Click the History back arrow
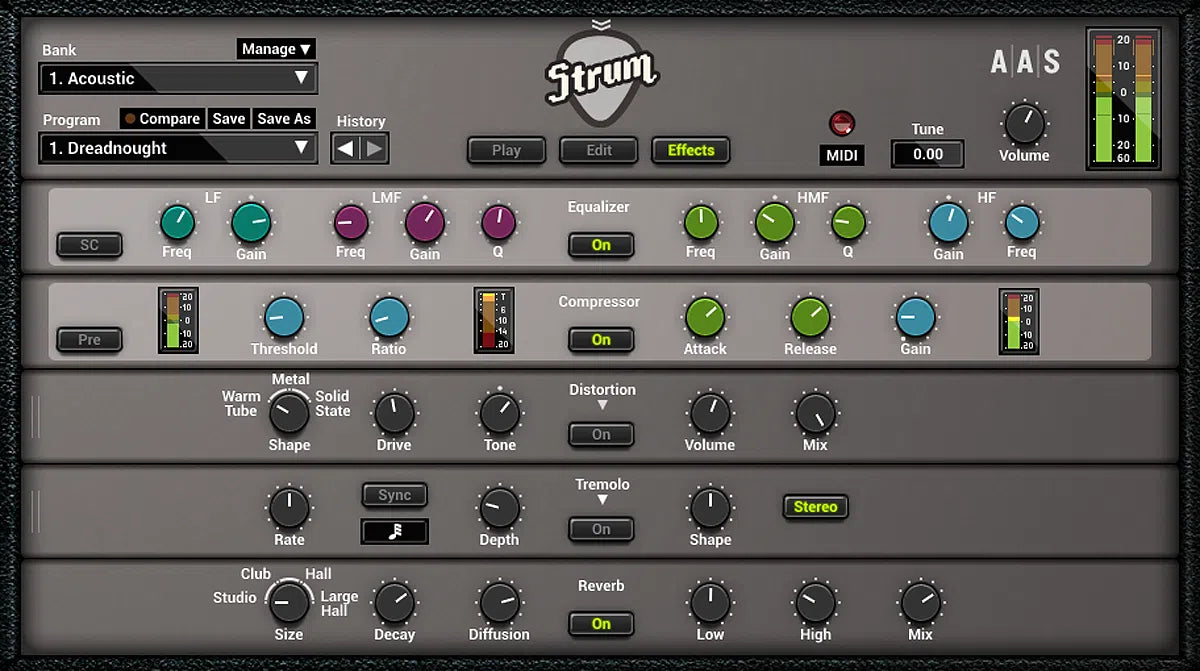The height and width of the screenshot is (671, 1200). click(x=346, y=149)
